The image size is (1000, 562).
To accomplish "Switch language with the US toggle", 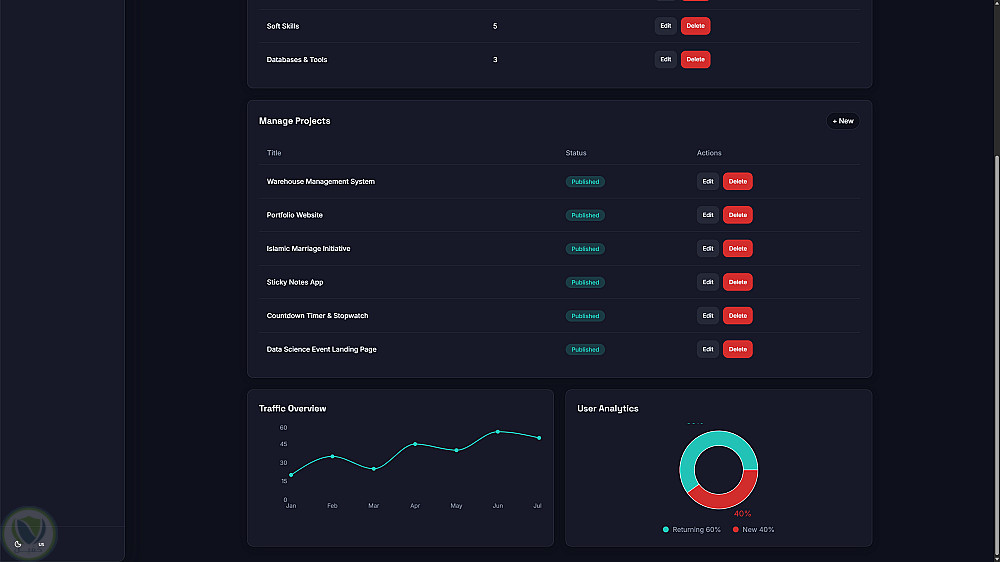I will point(41,544).
